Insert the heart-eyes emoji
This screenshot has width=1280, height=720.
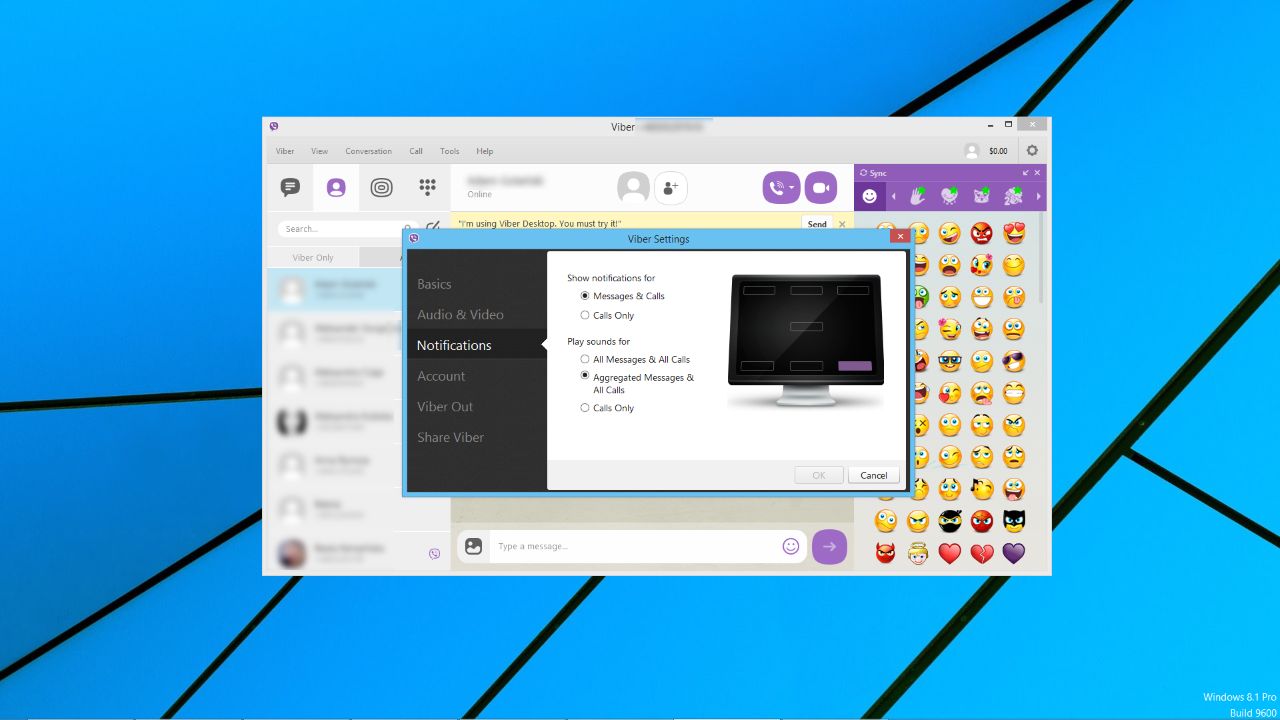1014,233
